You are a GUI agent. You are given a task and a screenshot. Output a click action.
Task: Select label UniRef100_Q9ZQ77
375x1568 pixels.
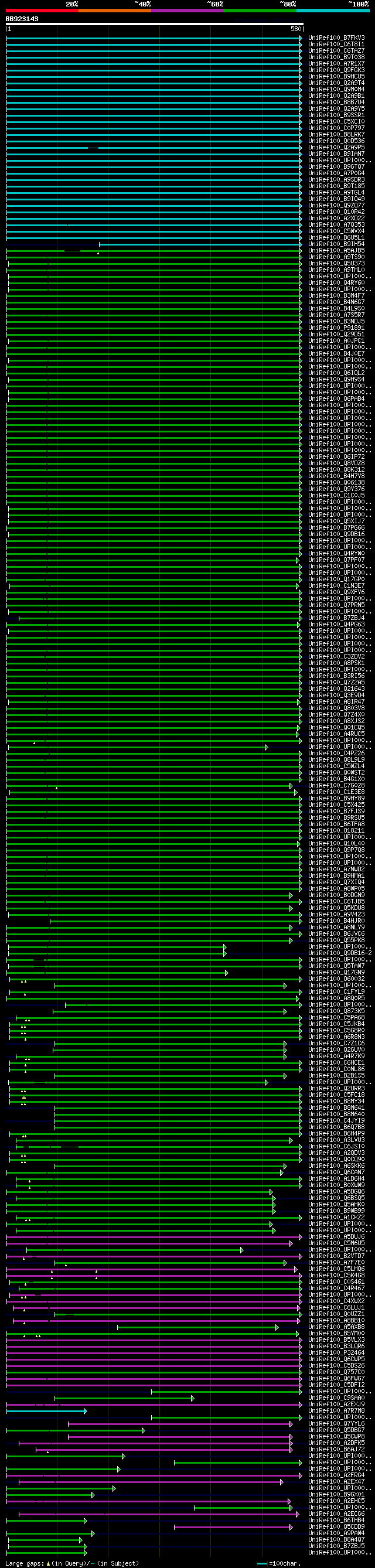point(337,206)
